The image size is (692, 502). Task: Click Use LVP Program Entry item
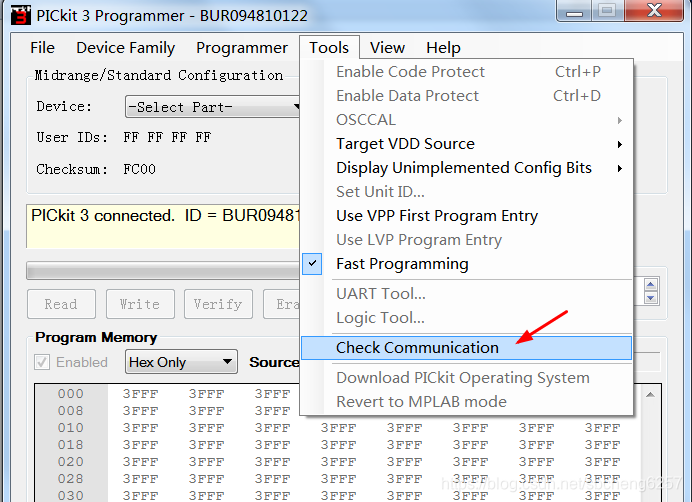[467, 240]
